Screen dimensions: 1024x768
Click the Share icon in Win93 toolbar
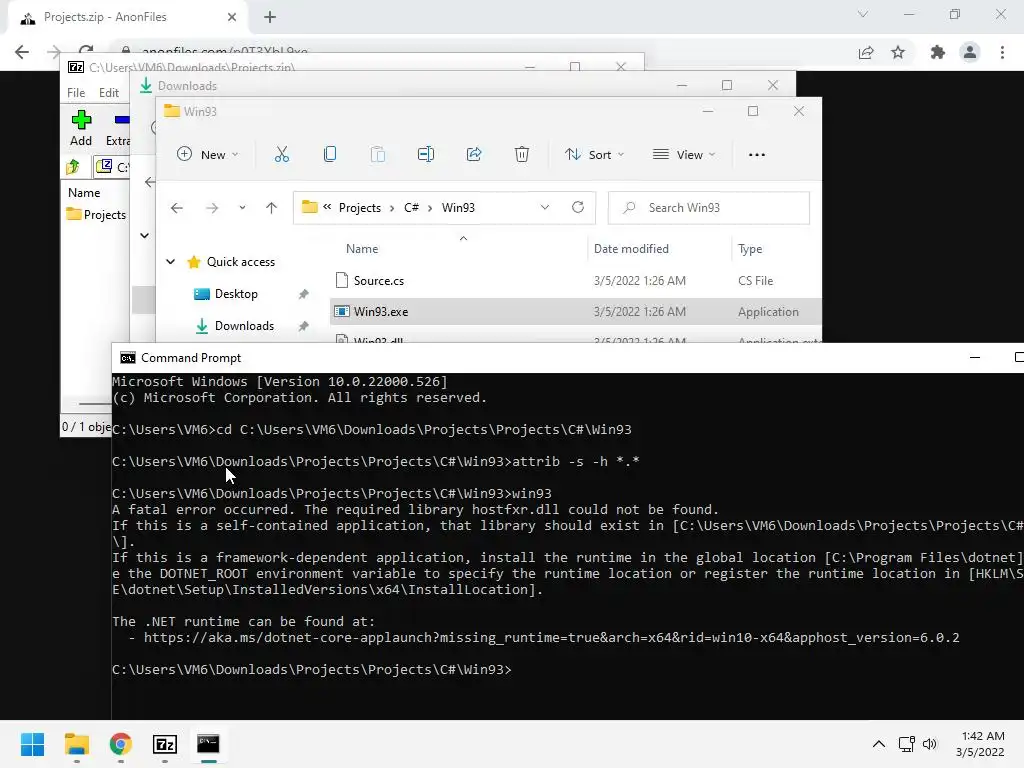coord(474,155)
